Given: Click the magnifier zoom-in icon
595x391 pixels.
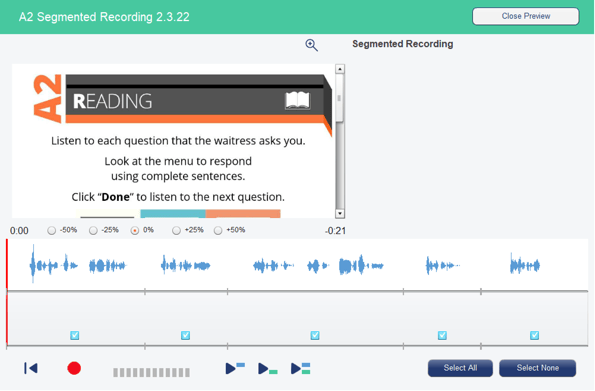Looking at the screenshot, I should click(312, 45).
